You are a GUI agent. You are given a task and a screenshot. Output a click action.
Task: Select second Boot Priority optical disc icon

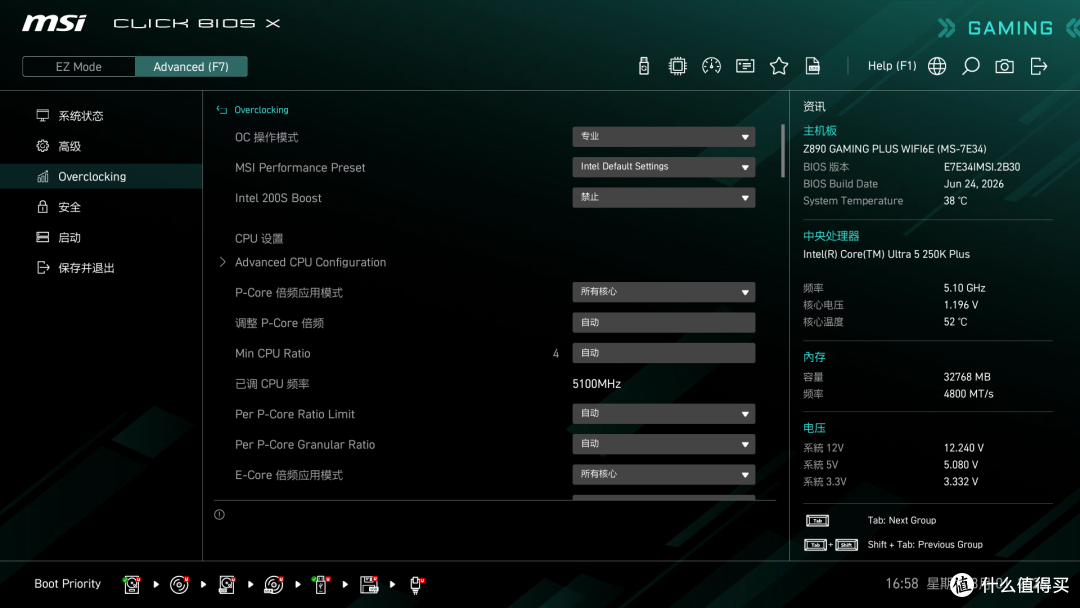pyautogui.click(x=179, y=585)
